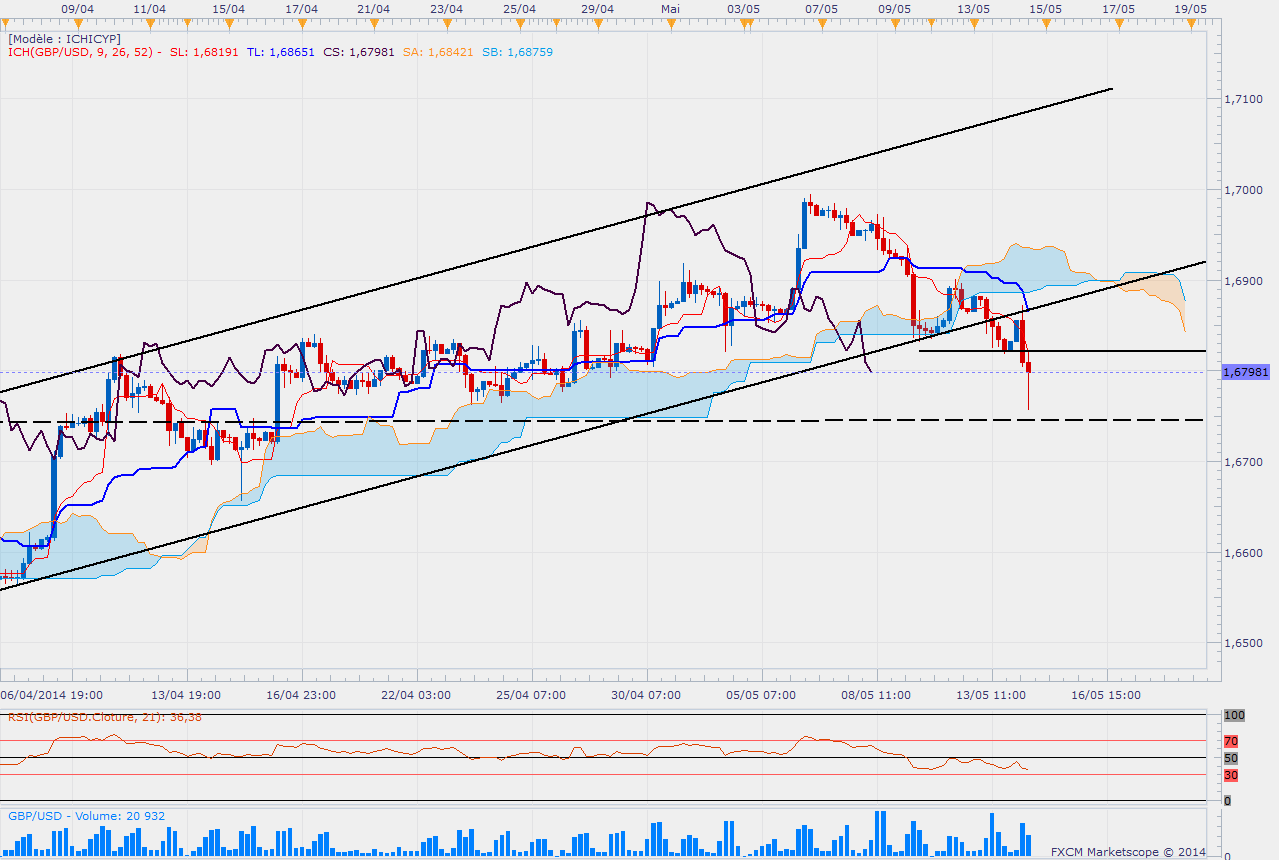The image size is (1279, 860).
Task: Click the RSI 50 level label
Action: click(x=1233, y=758)
